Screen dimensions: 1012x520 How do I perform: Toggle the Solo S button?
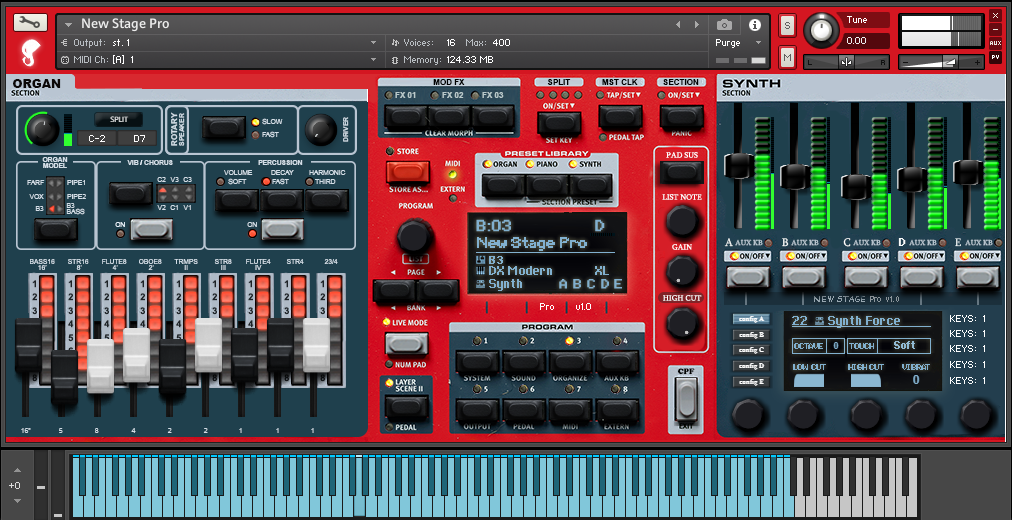(787, 25)
